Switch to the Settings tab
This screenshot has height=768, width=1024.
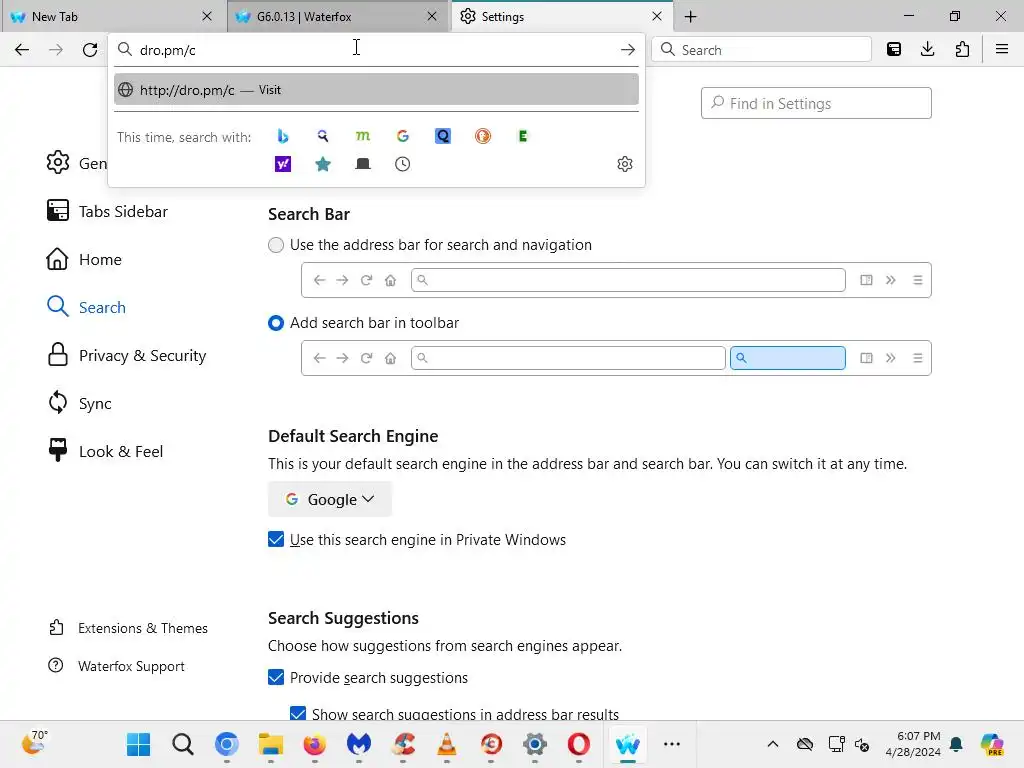point(562,16)
